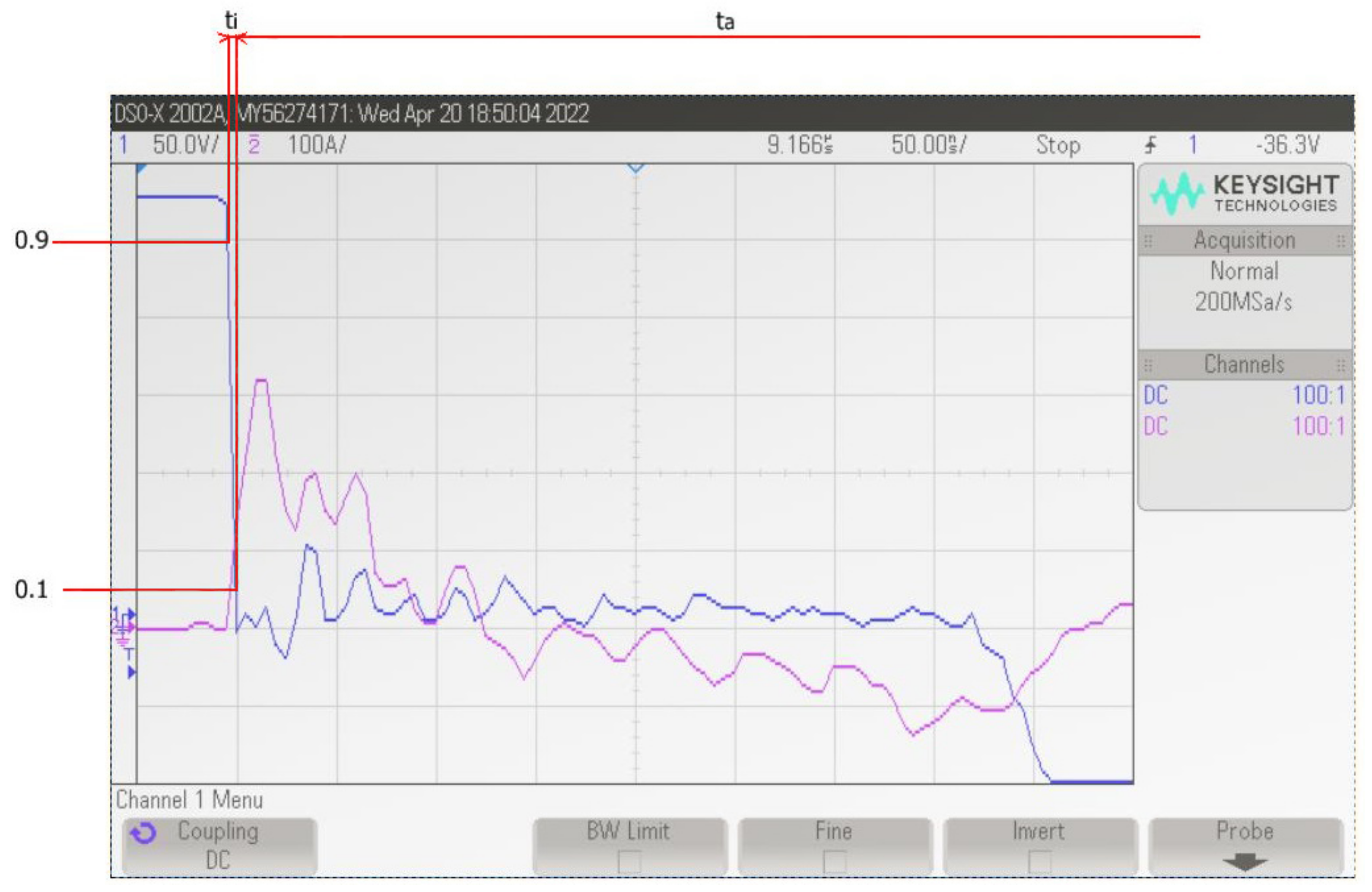Image resolution: width=1372 pixels, height=892 pixels.
Task: Click the trigger level T arrow marker
Action: pyautogui.click(x=131, y=672)
